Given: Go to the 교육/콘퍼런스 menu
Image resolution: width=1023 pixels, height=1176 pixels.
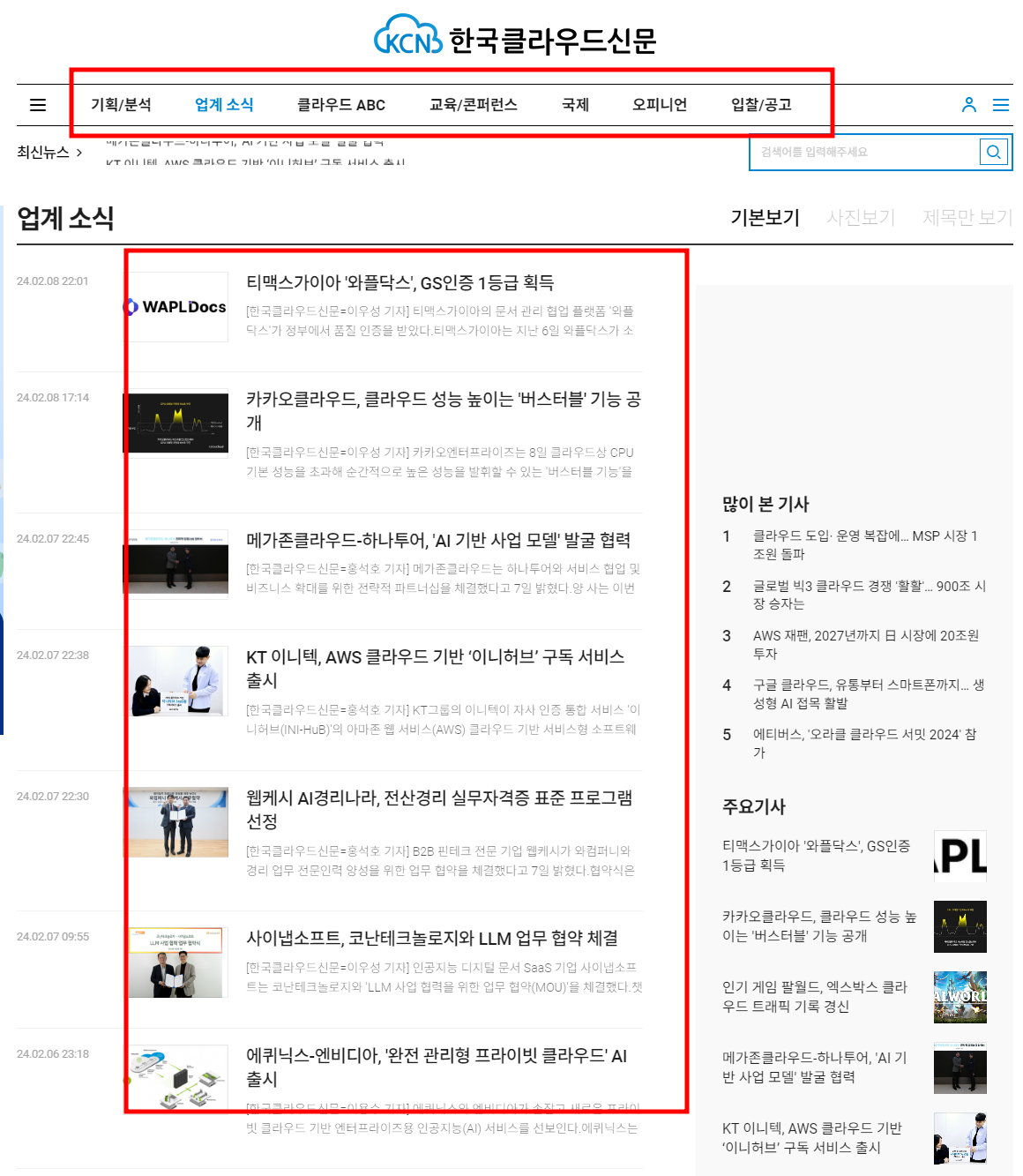Looking at the screenshot, I should pos(474,105).
